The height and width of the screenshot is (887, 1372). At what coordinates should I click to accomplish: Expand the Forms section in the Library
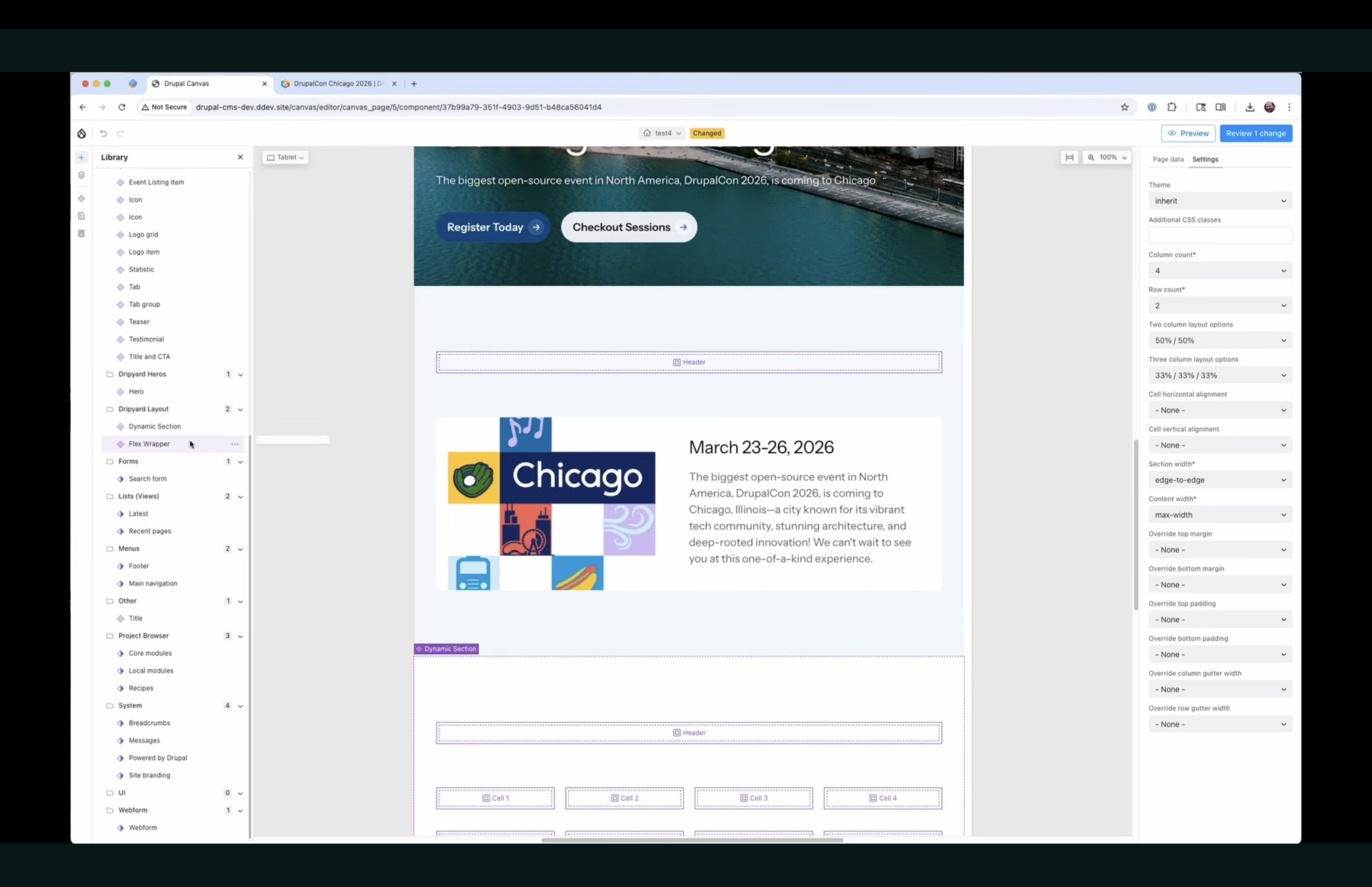(241, 462)
